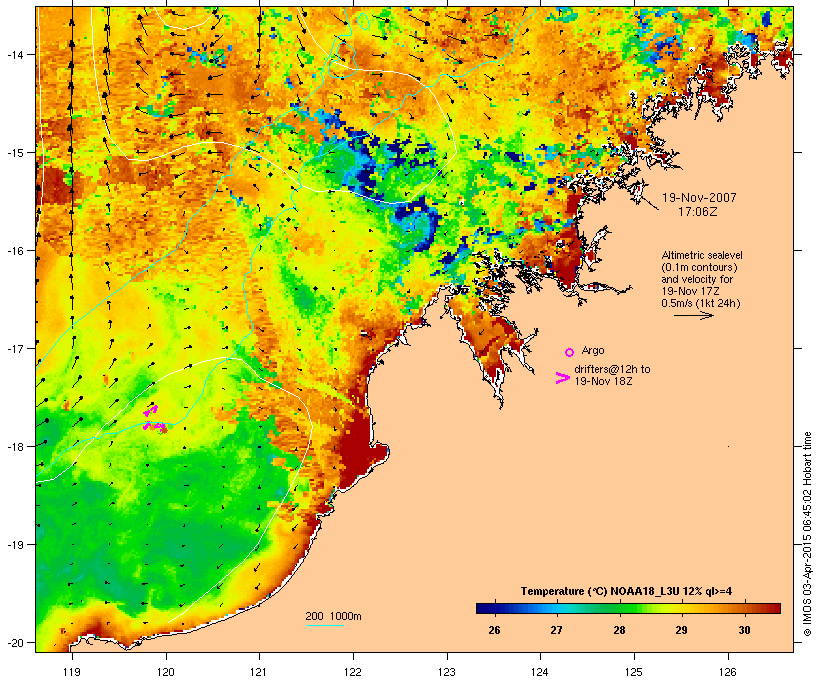
Task: Click latitude axis label -17
Action: pyautogui.click(x=15, y=348)
